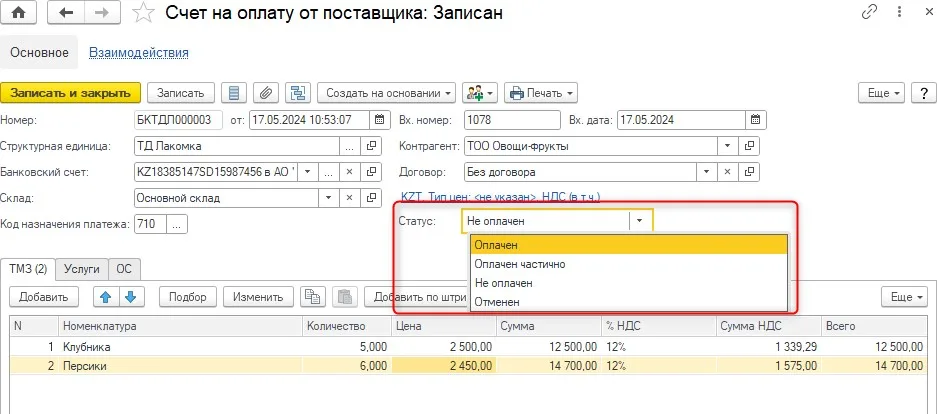Copy rows to clipboard icon
Screen dimensions: 937x414
[x=311, y=296]
